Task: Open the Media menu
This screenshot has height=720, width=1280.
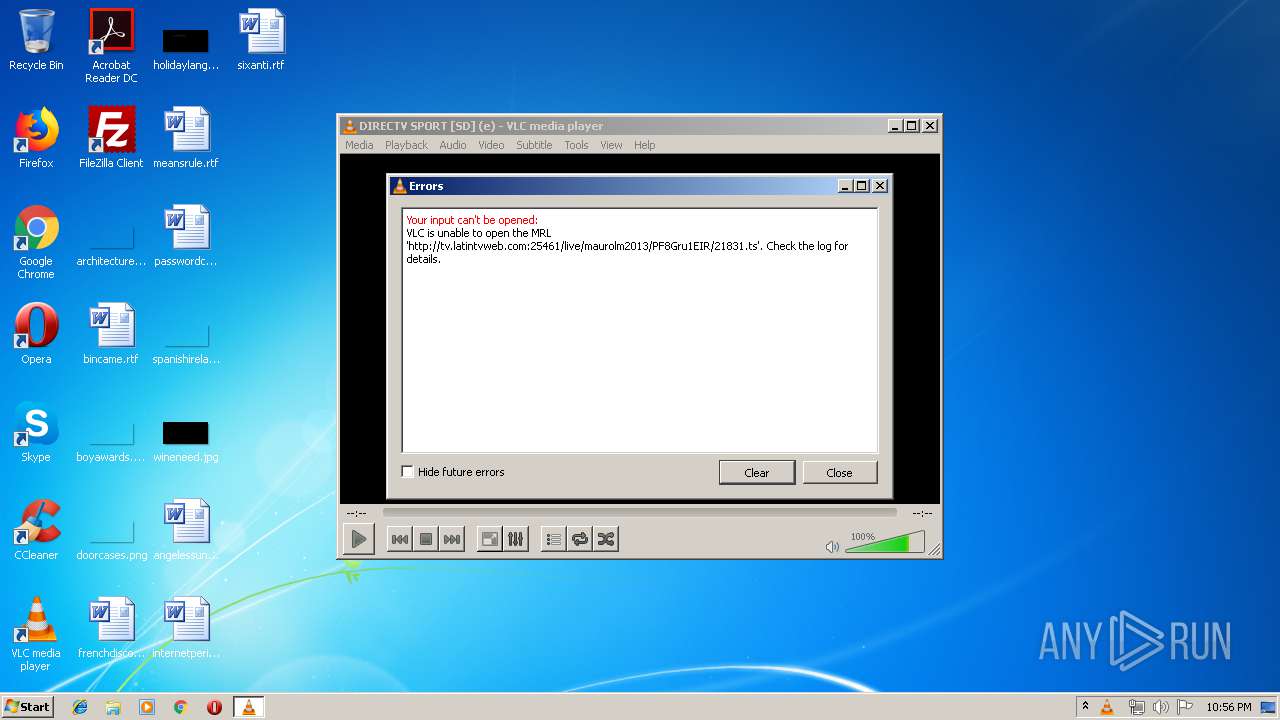Action: coord(359,145)
